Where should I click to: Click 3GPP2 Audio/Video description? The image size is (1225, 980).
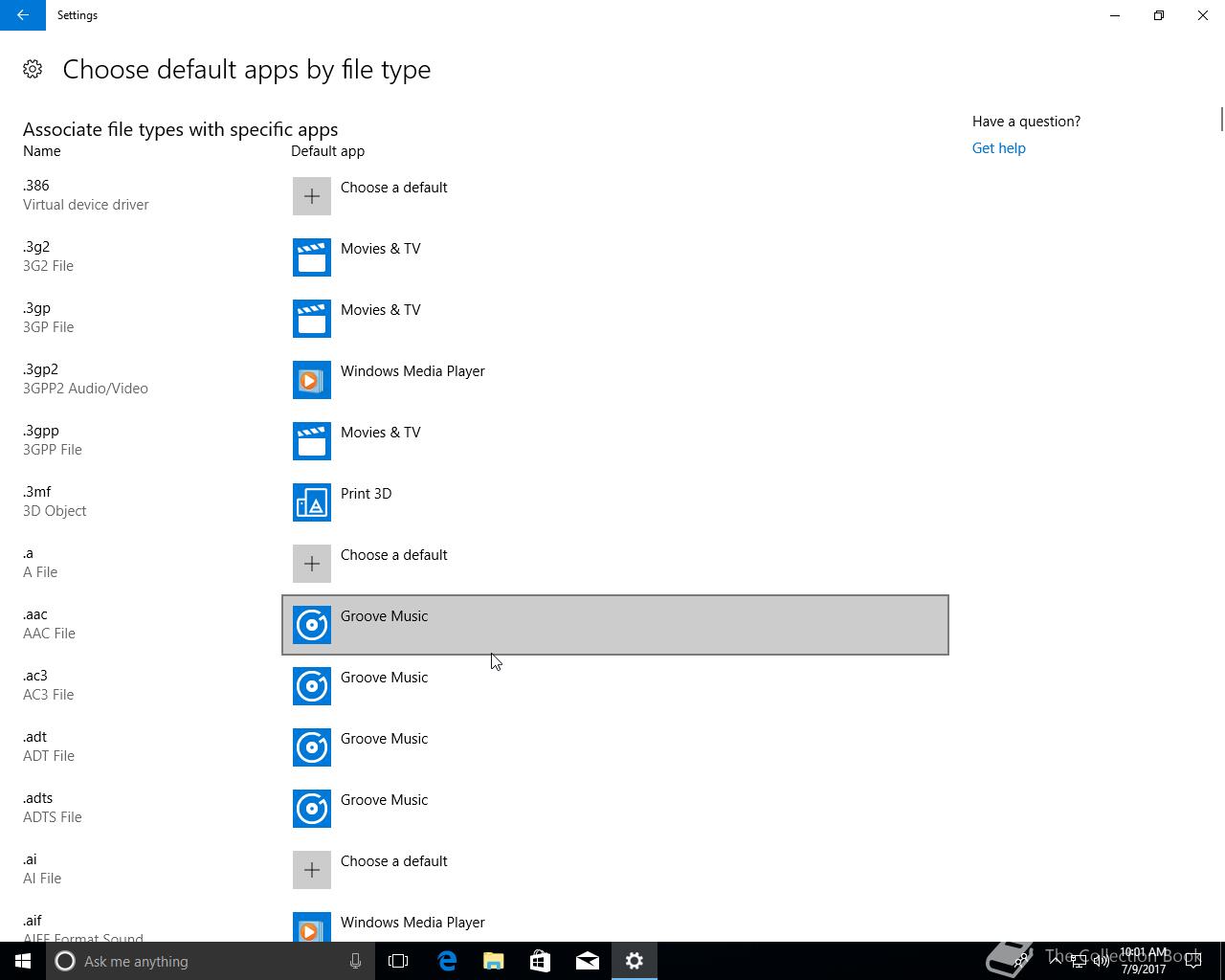tap(85, 389)
